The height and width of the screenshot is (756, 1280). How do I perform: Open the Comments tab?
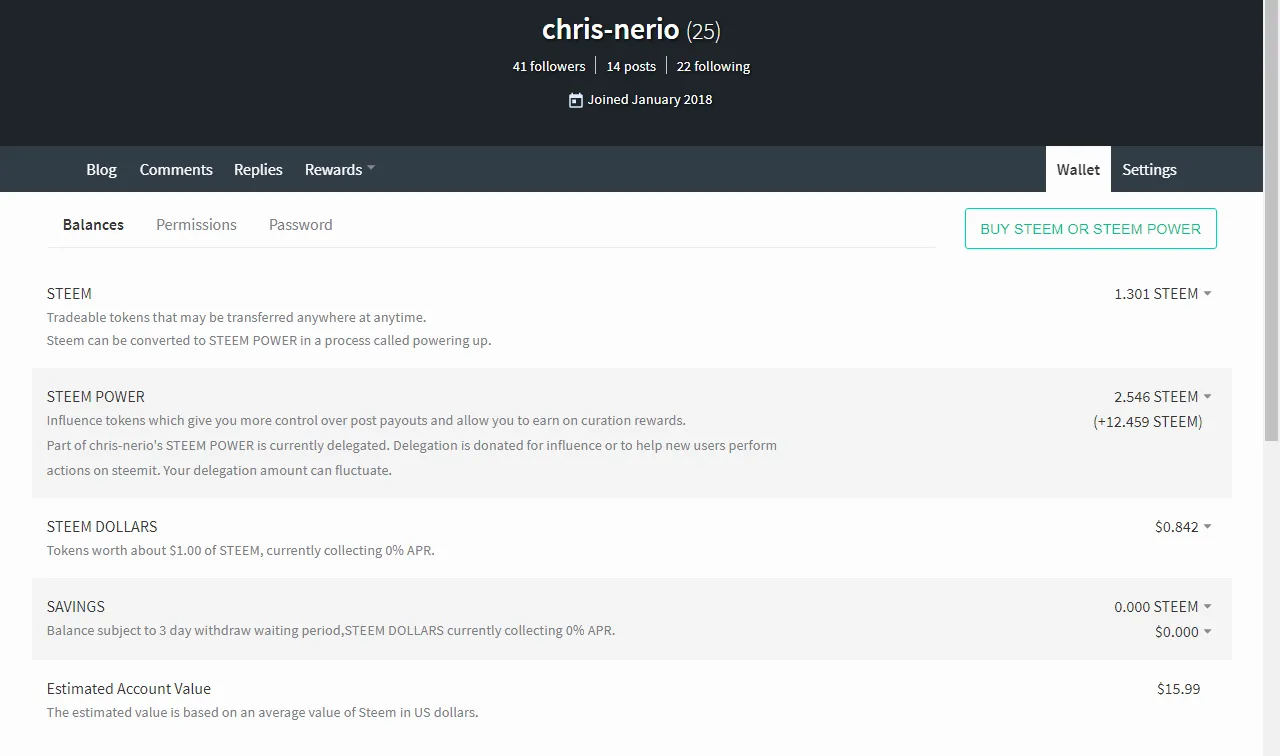click(176, 169)
